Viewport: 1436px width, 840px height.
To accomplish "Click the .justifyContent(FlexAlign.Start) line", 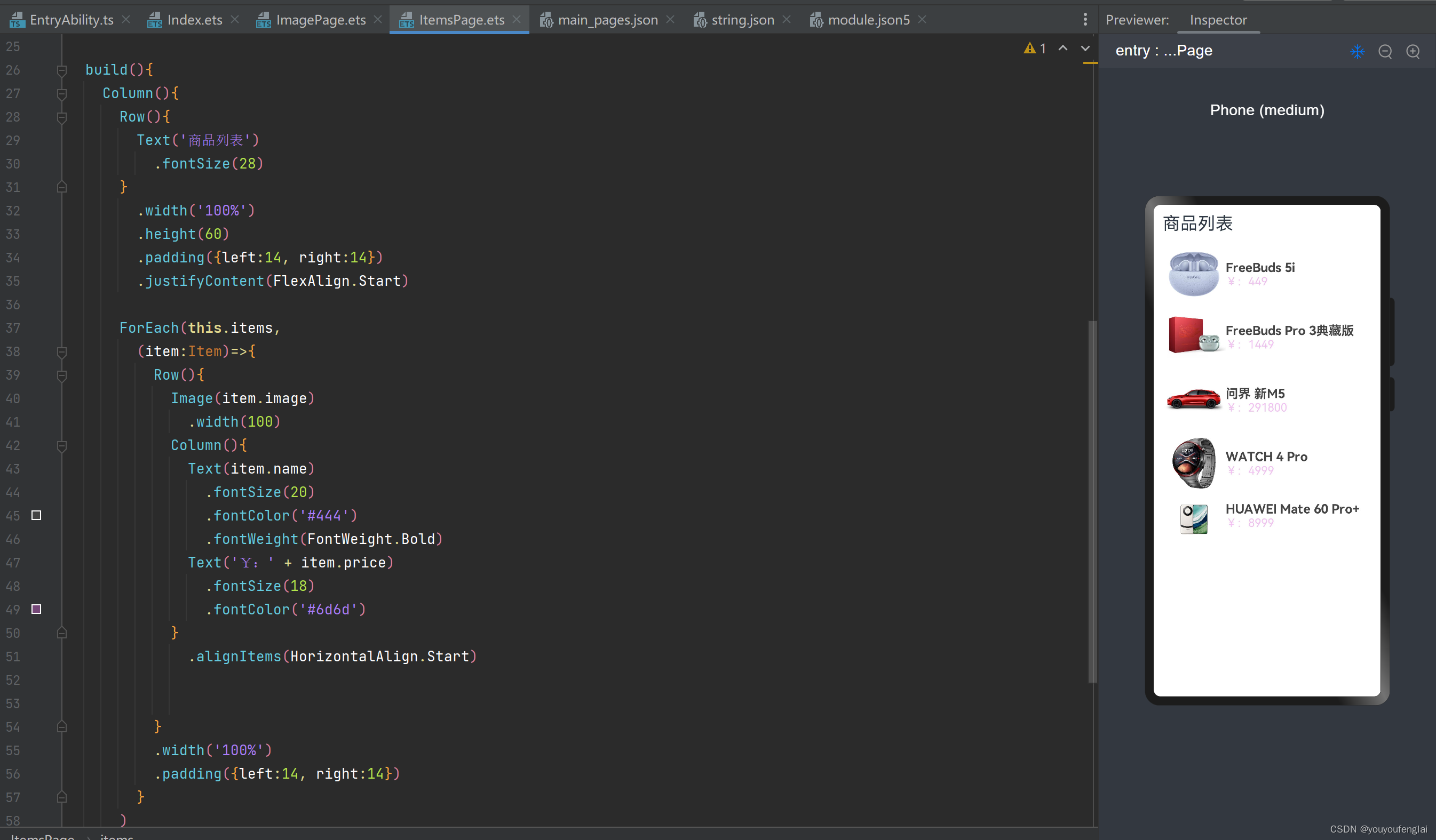I will pos(273,281).
